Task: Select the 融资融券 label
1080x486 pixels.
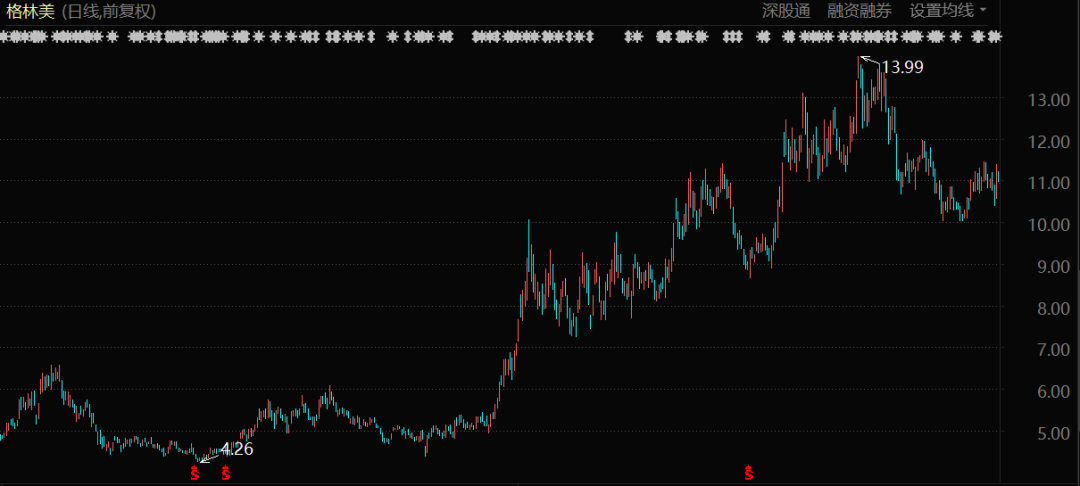Action: 860,11
